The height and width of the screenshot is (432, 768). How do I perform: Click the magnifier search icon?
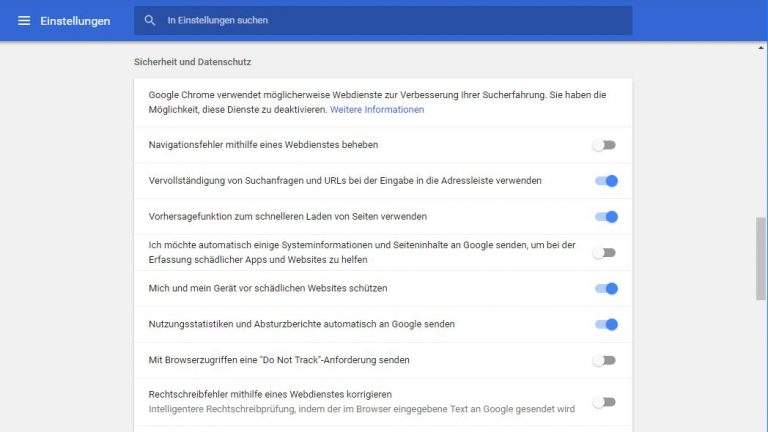(x=150, y=20)
